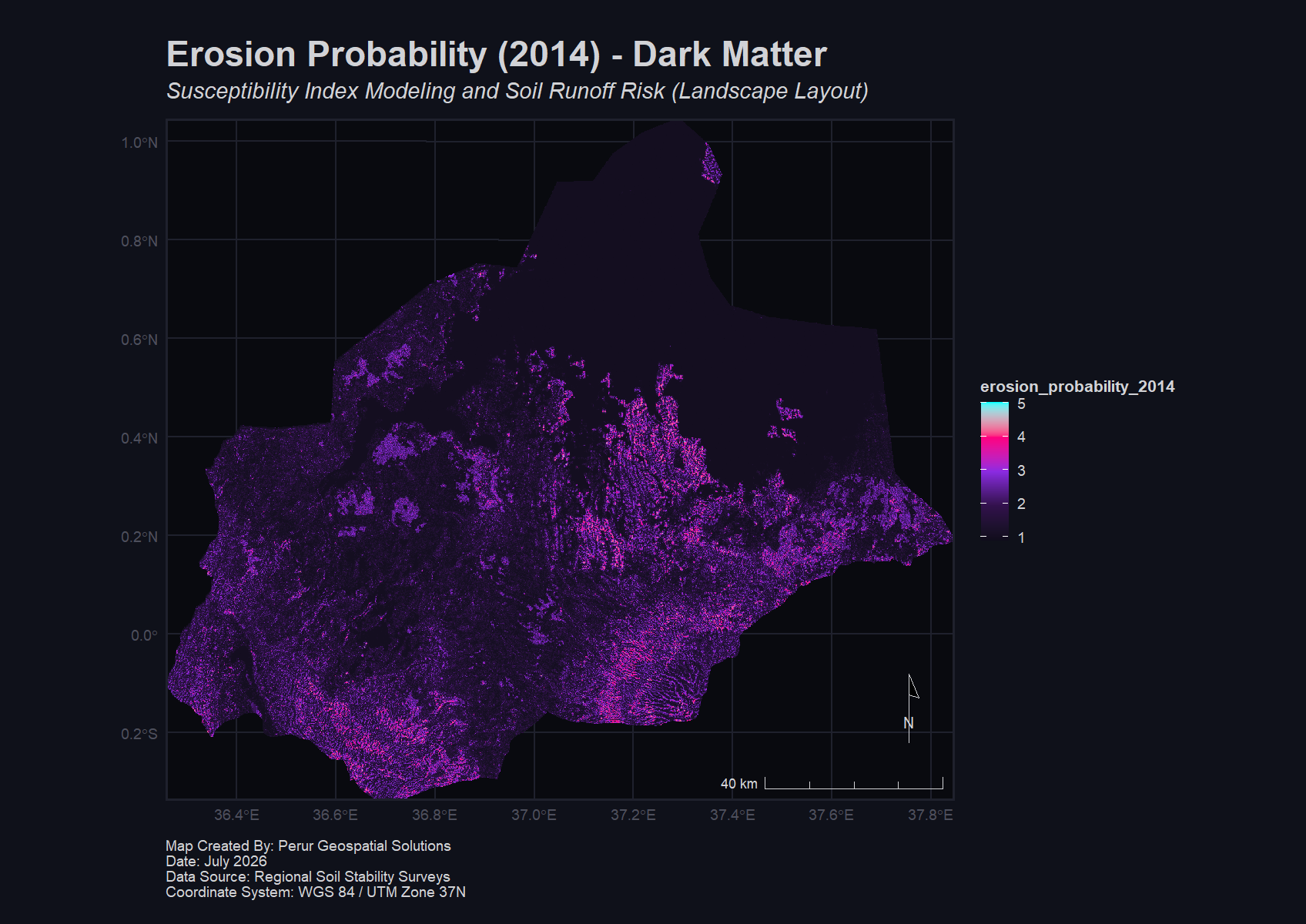Click the 'Date: July 2026' caption line
The height and width of the screenshot is (924, 1306).
coord(216,861)
